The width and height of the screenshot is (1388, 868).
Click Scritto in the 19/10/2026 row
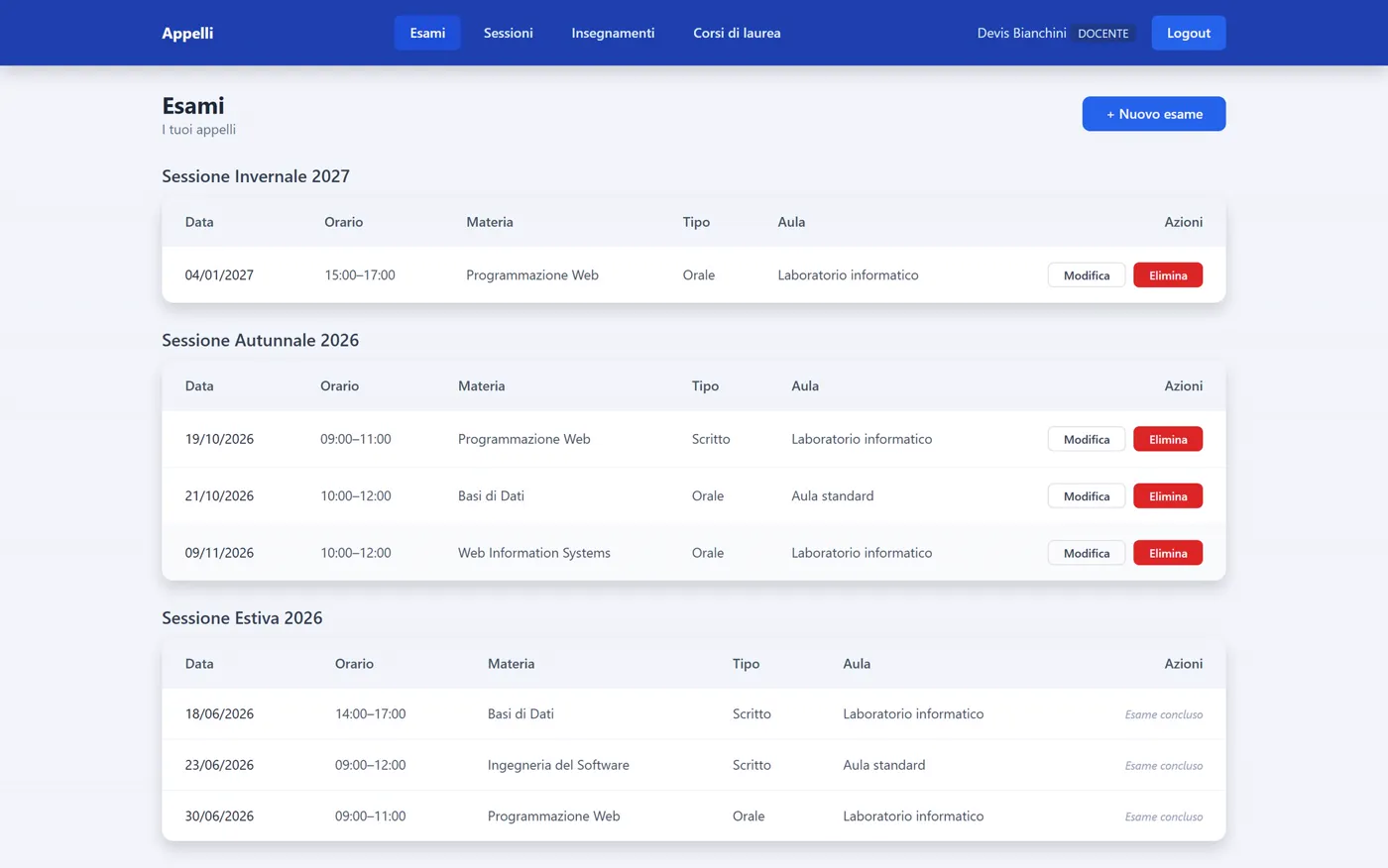click(x=711, y=439)
